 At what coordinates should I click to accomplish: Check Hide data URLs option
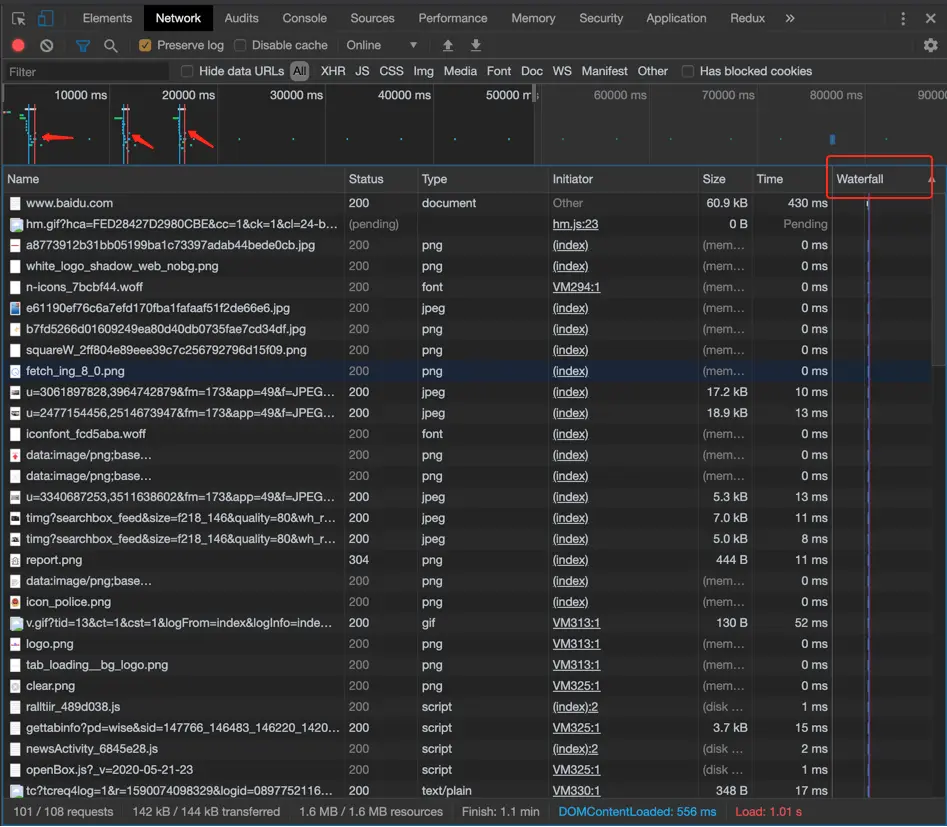point(187,71)
